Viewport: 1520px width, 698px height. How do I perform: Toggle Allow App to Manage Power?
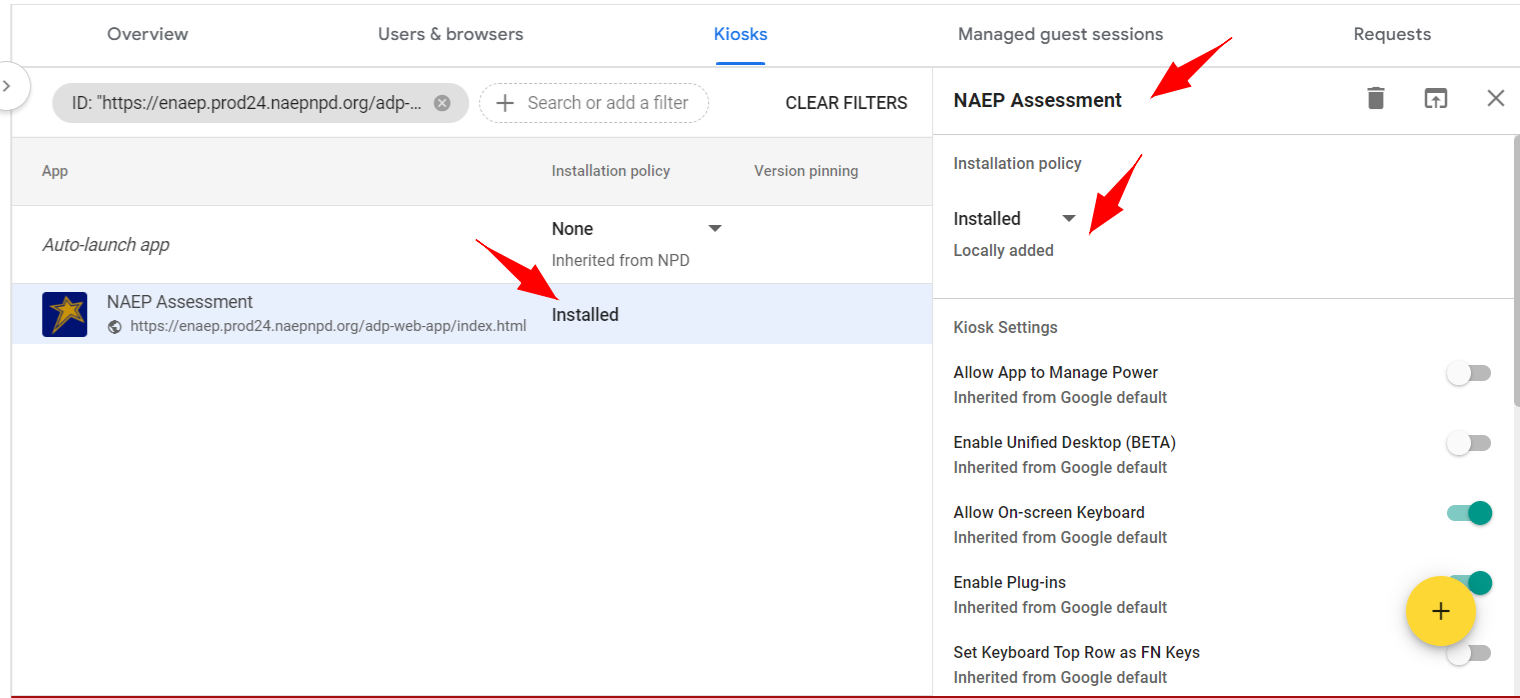pyautogui.click(x=1468, y=372)
